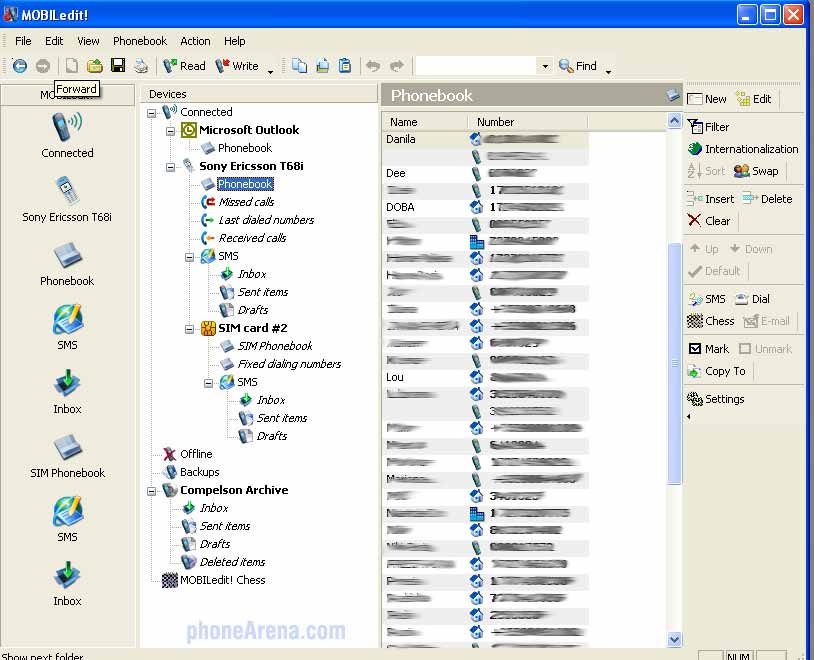Select Missed calls in device tree
The width and height of the screenshot is (814, 660).
pyautogui.click(x=246, y=202)
